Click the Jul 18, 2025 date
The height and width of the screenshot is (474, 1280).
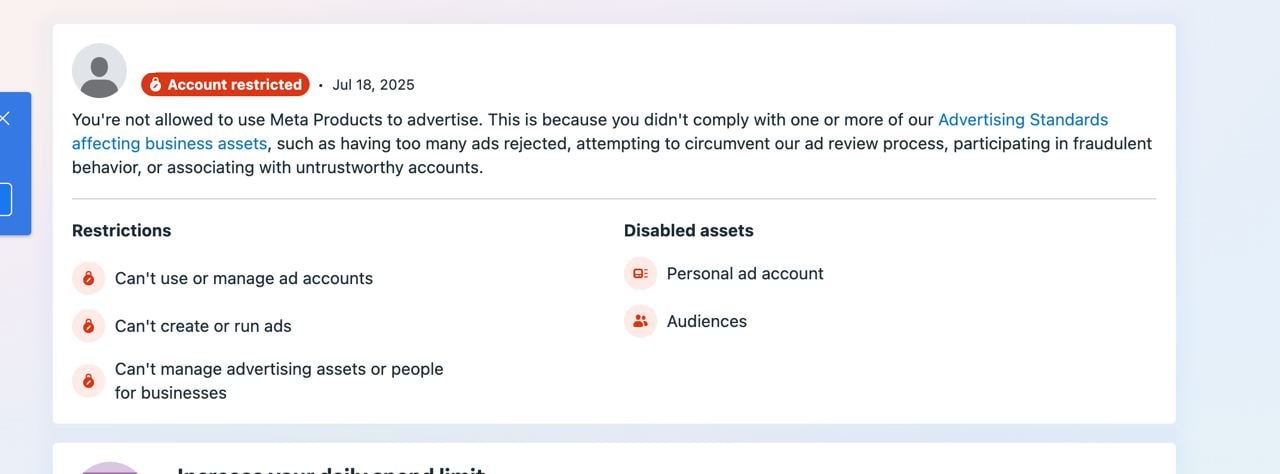(x=373, y=85)
